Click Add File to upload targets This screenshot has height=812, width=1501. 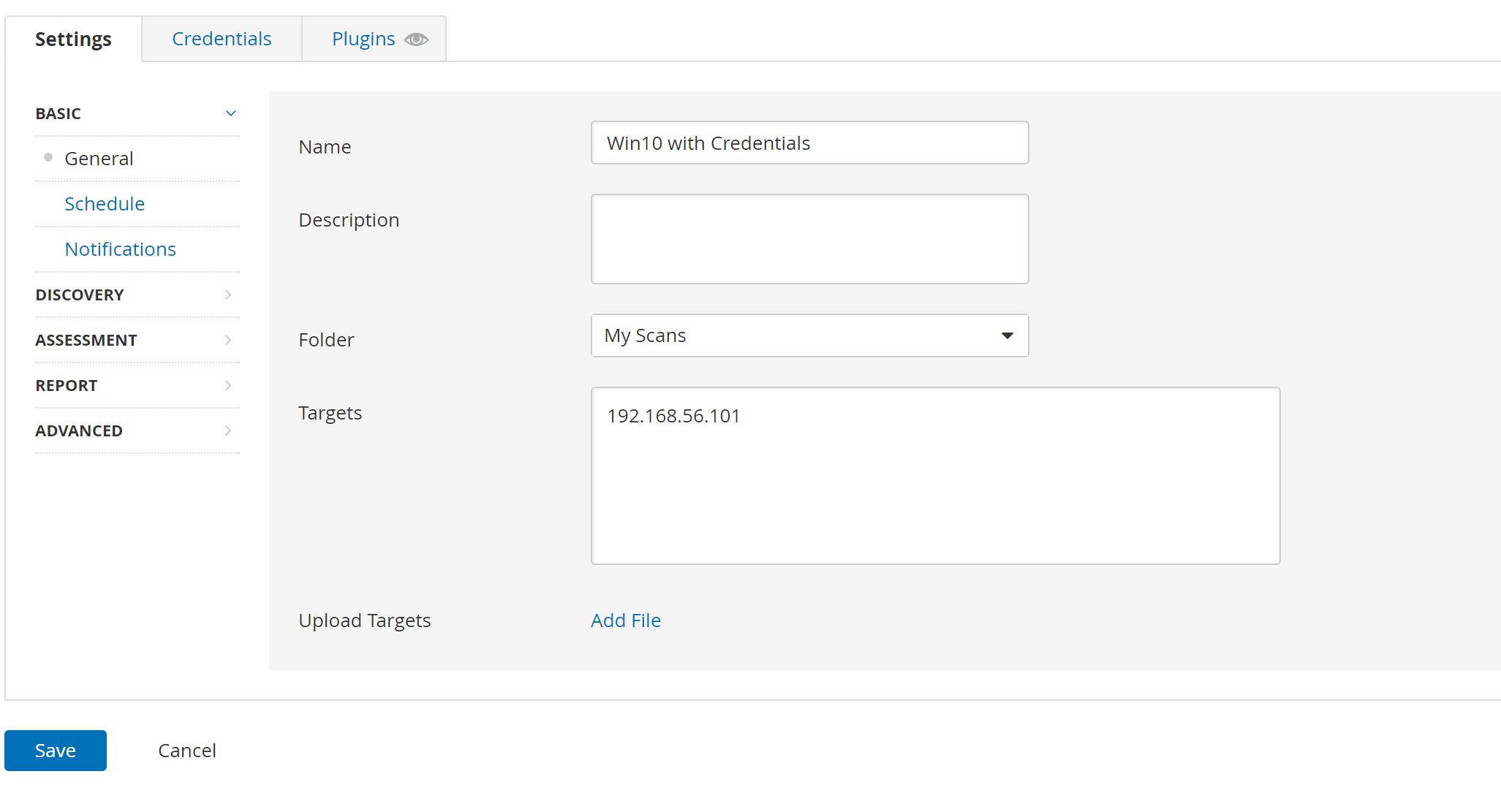[626, 621]
